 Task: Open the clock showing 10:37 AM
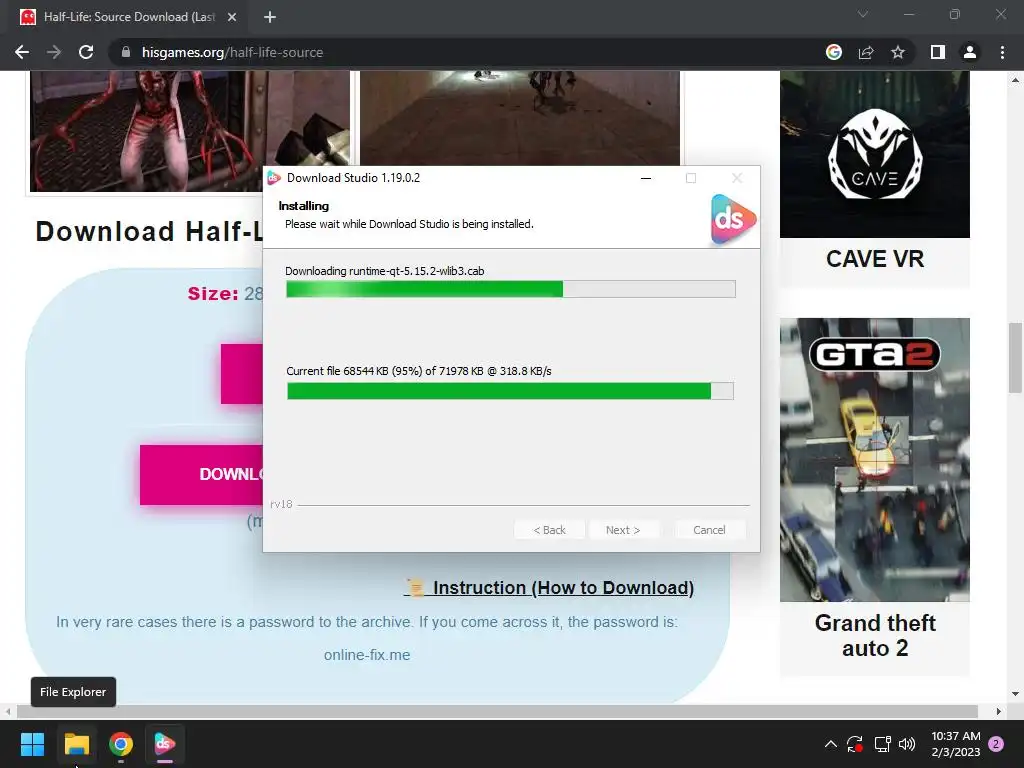coord(955,744)
